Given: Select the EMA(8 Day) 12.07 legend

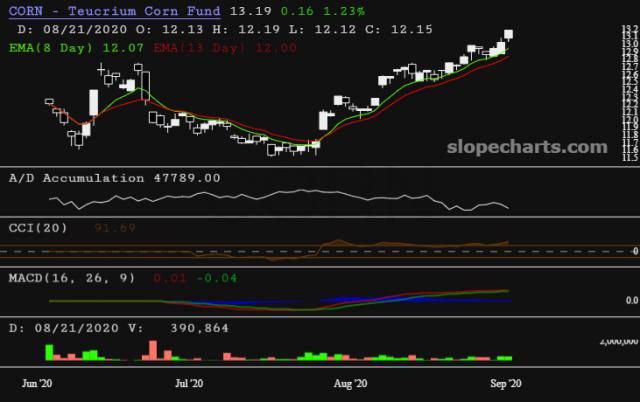Looking at the screenshot, I should tap(76, 48).
